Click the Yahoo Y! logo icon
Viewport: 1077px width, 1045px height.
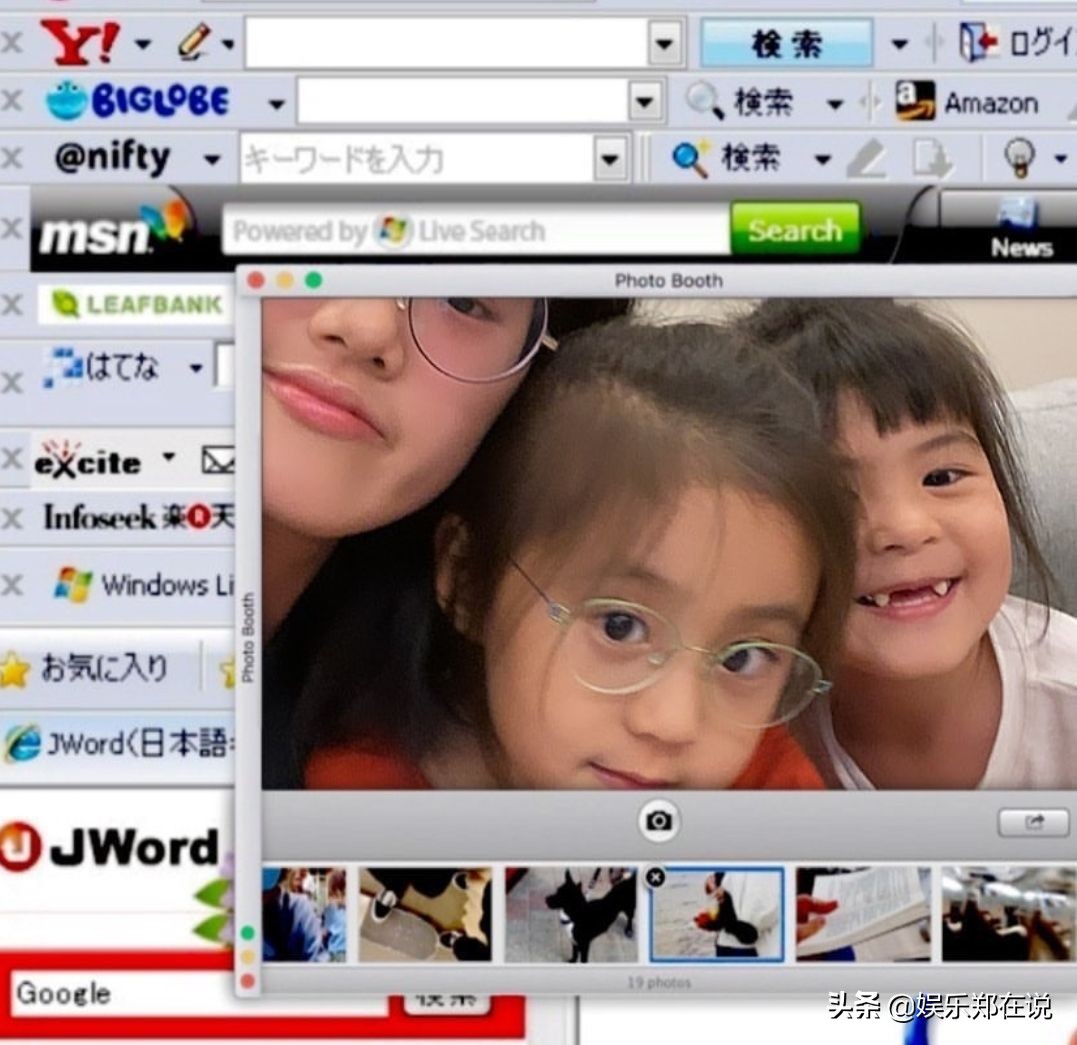(x=80, y=43)
